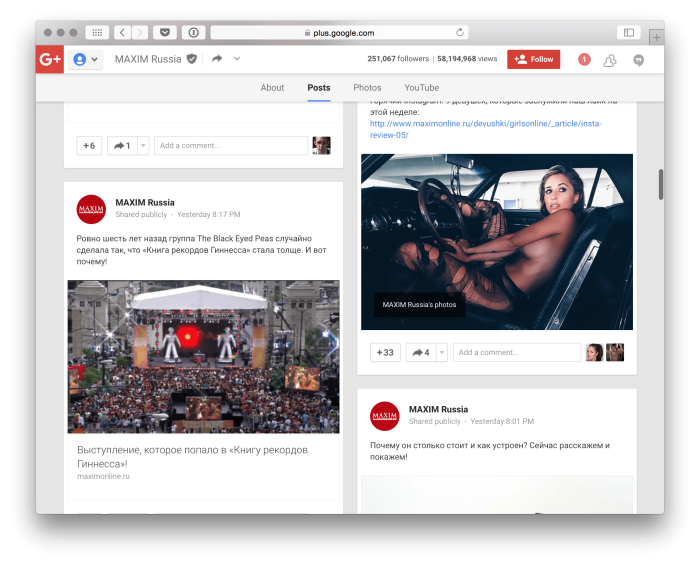This screenshot has height=565, width=700.
Task: Open the maximonline.ru insta-review-05 URL link
Action: 486,129
